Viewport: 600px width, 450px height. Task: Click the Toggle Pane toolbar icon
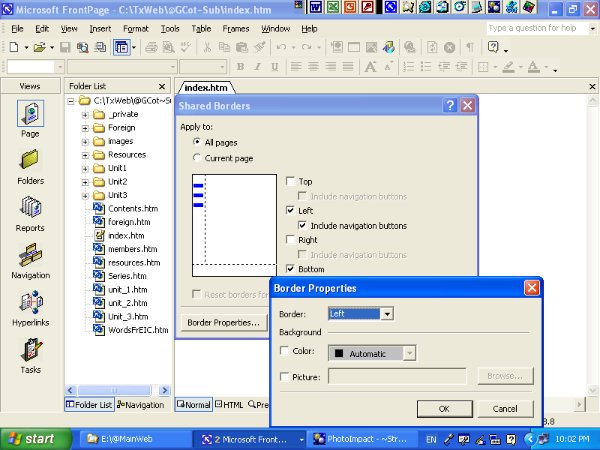point(122,47)
